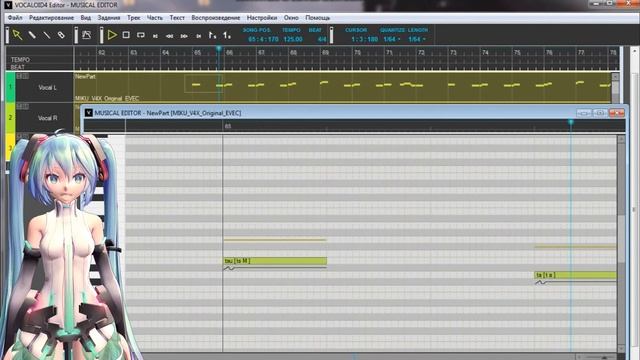Click playhead marker in the track ruler
Screen dimensions: 640x360
219,49
